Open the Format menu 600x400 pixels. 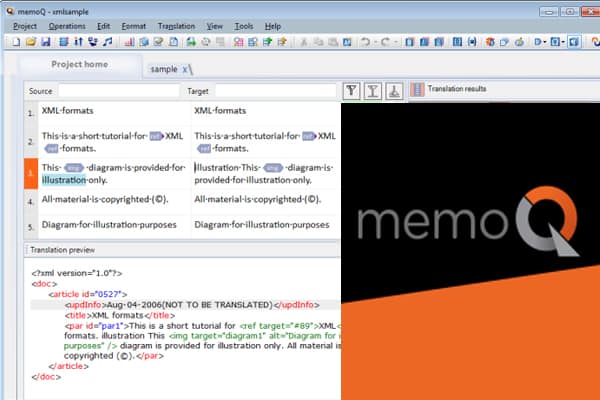click(134, 24)
